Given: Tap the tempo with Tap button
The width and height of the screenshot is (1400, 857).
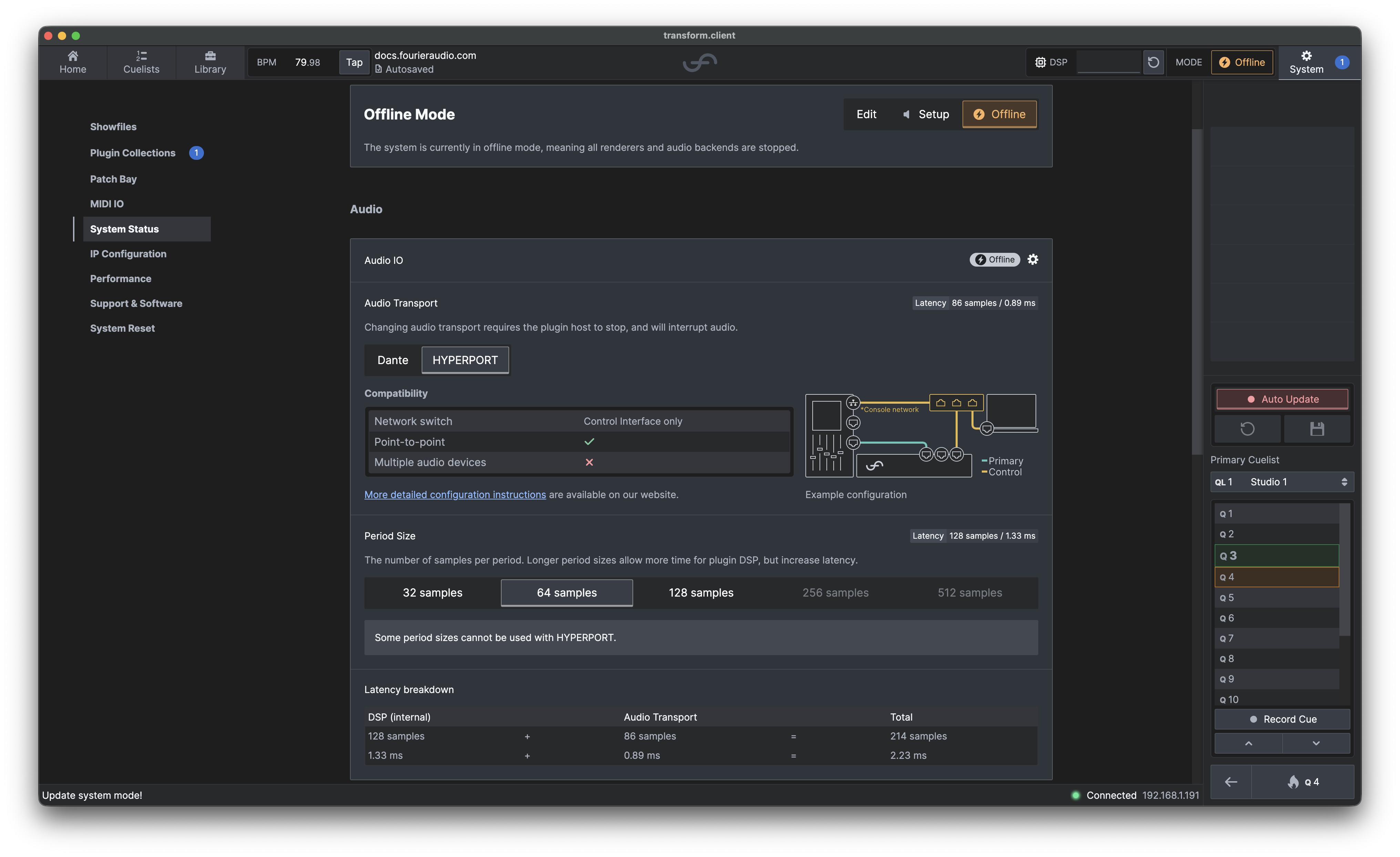Looking at the screenshot, I should point(354,62).
